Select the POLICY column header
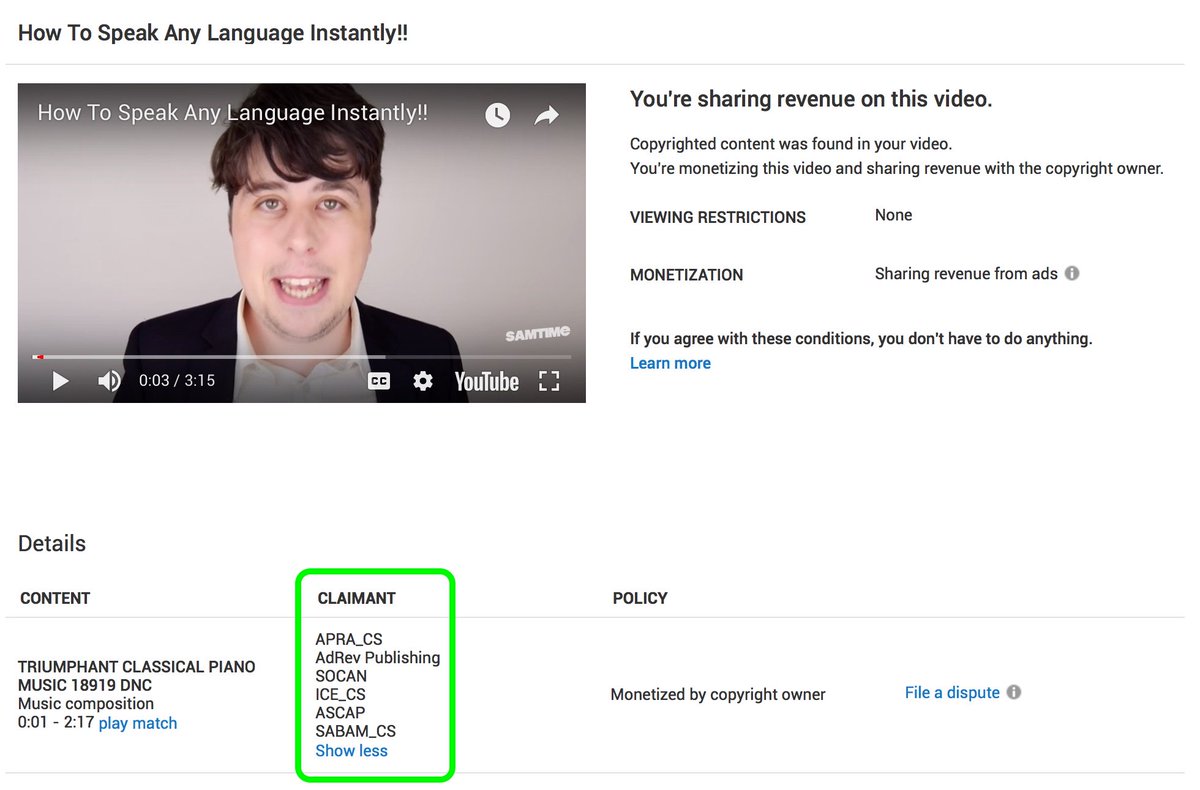1200x790 pixels. 640,598
